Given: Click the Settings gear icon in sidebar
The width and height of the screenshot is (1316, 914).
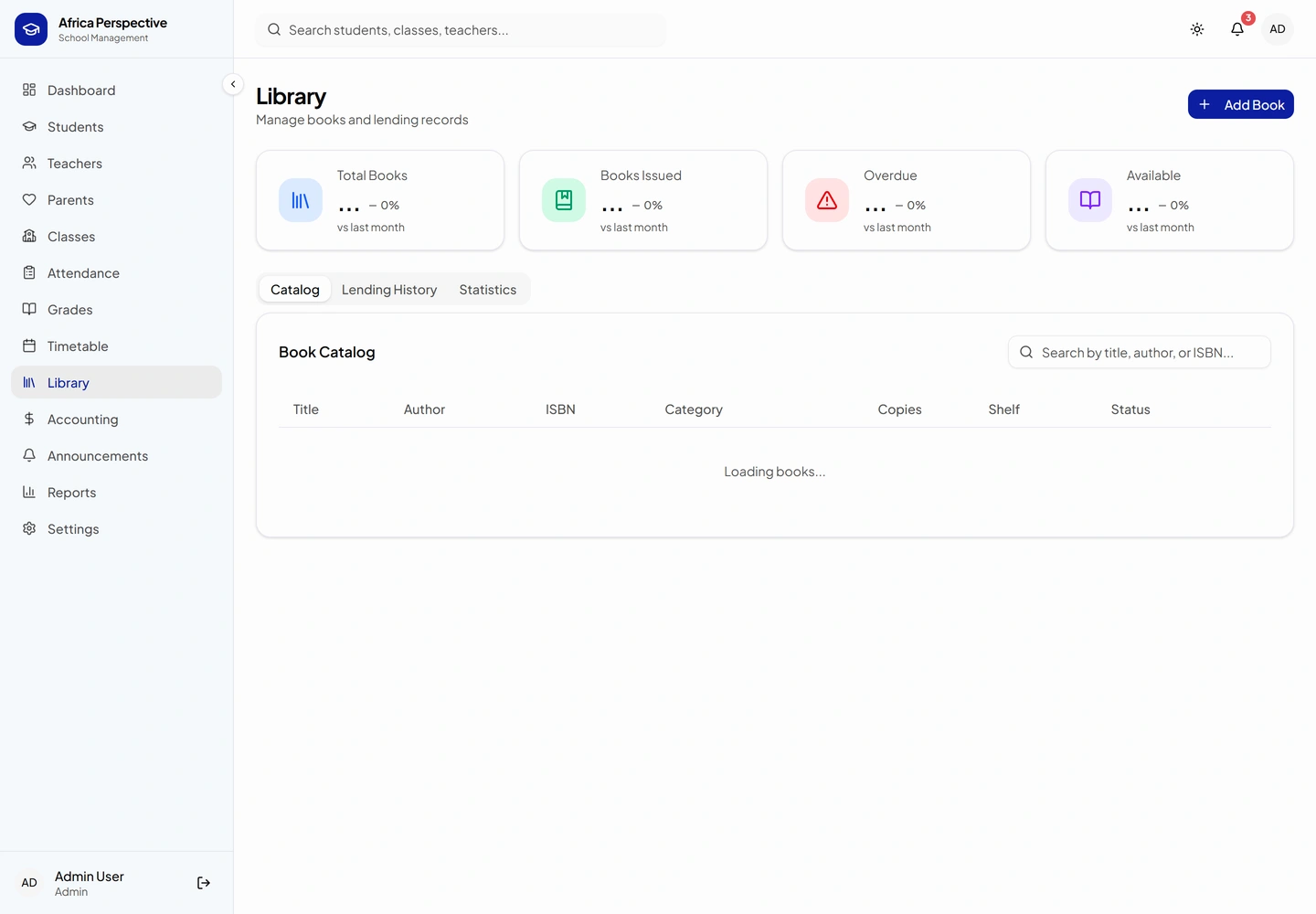Looking at the screenshot, I should [x=29, y=528].
